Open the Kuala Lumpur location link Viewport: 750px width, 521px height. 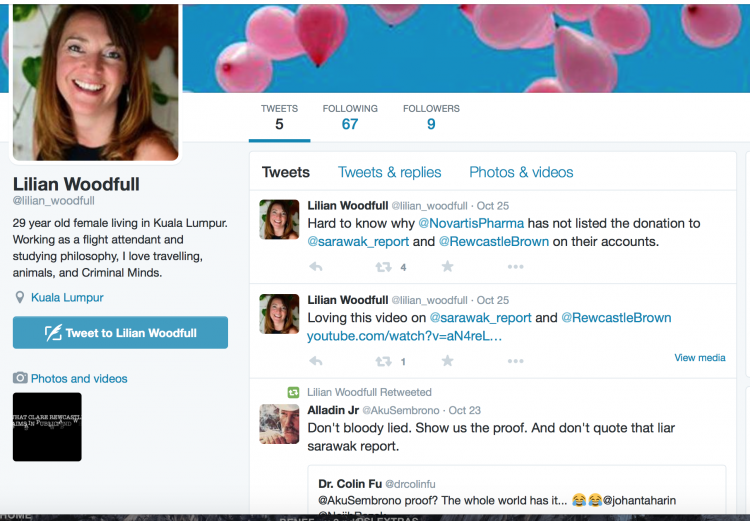[x=67, y=298]
